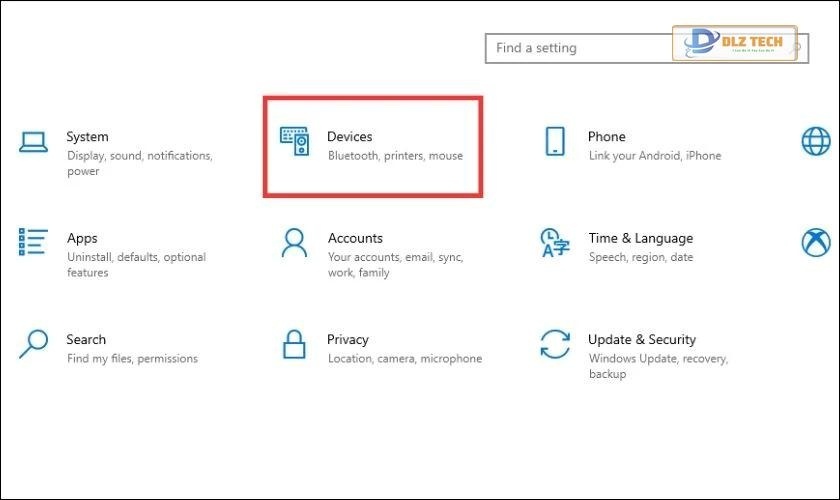Click "Display, sound, notifications, power" text
The image size is (840, 500).
tap(140, 163)
